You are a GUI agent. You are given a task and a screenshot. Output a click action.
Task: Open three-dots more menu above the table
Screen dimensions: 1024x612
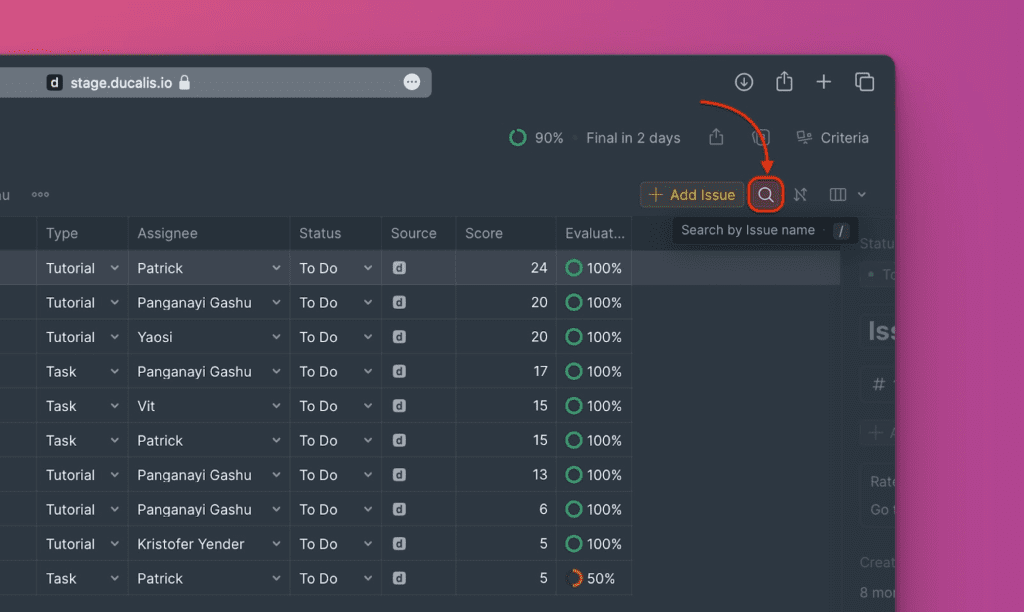(40, 195)
